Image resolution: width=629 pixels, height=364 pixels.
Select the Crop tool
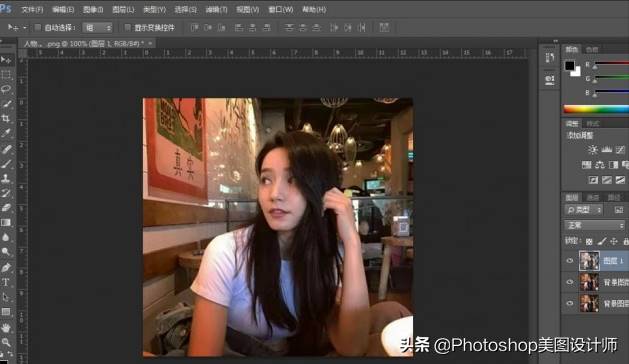[6, 118]
